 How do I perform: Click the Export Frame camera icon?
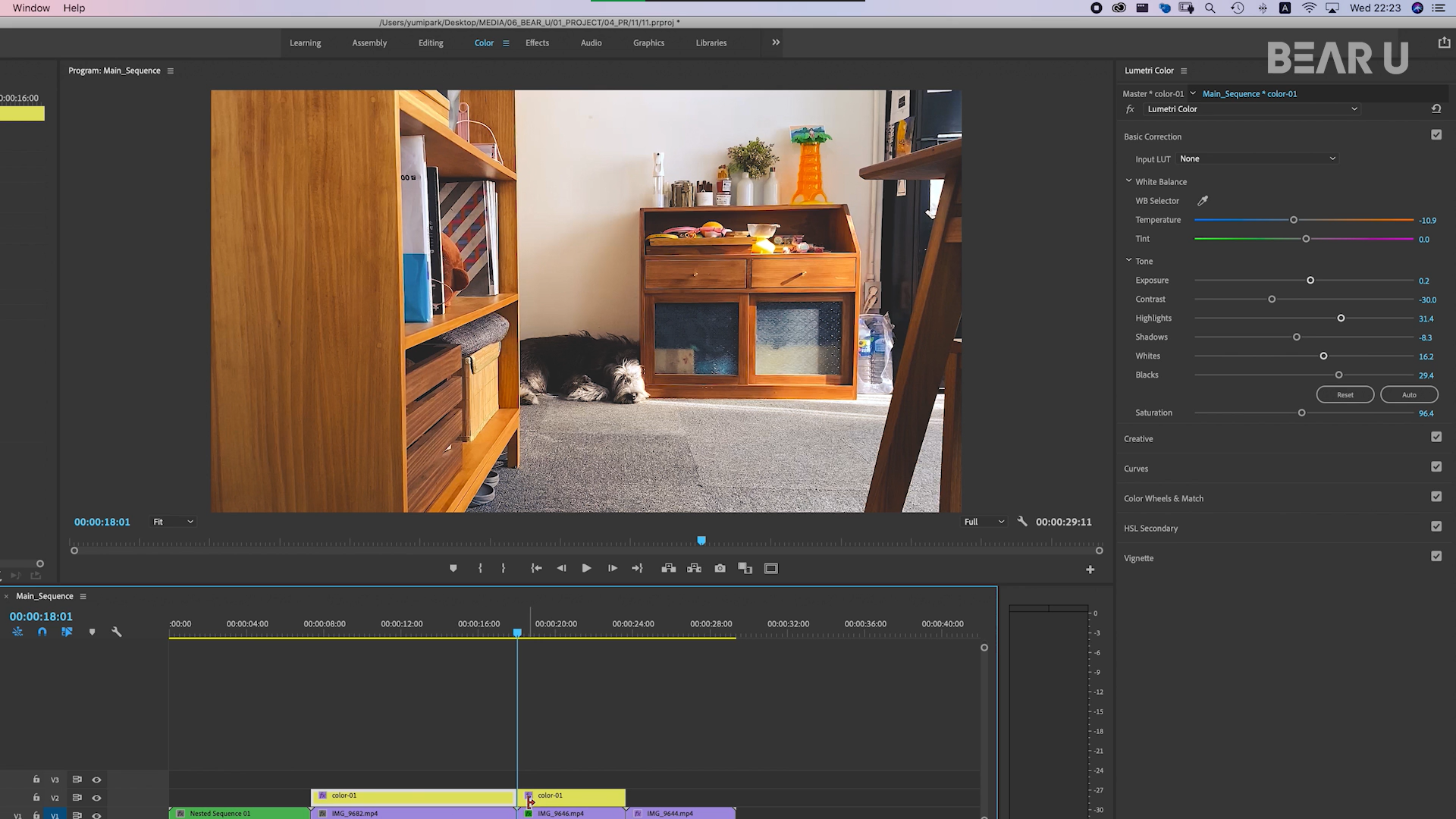pyautogui.click(x=720, y=568)
